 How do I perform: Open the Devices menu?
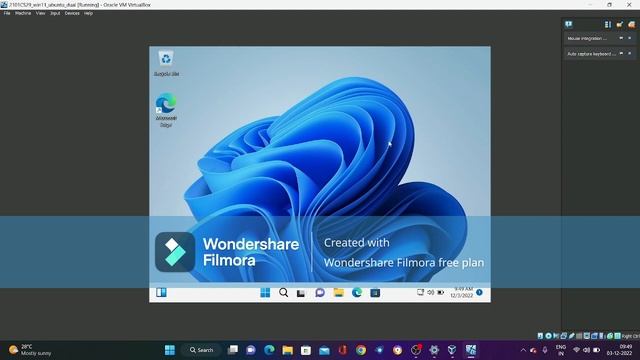(x=72, y=13)
